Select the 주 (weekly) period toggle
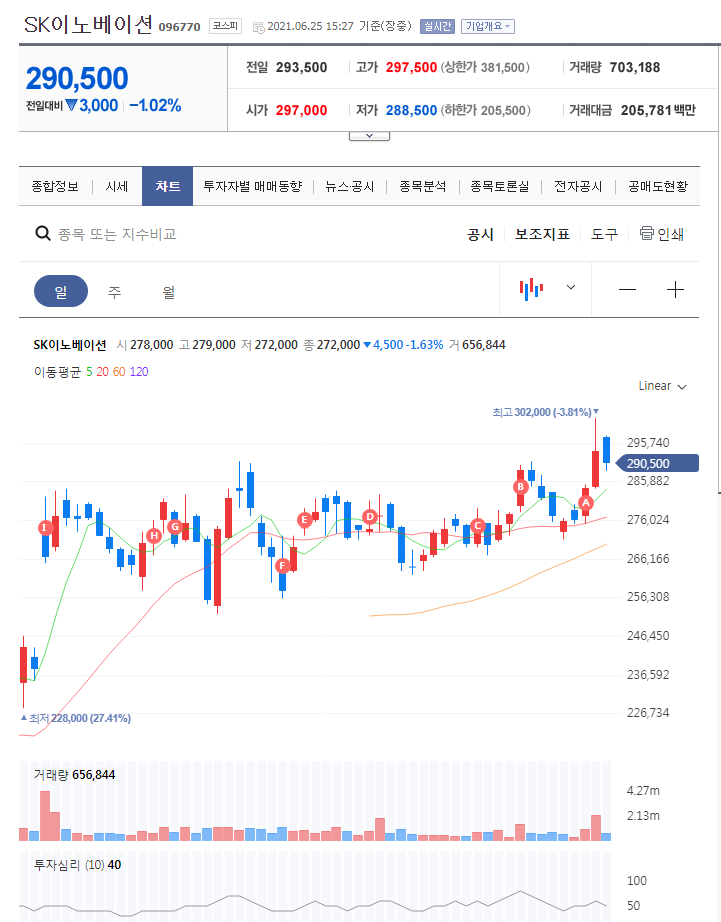This screenshot has height=922, width=721. [x=115, y=291]
